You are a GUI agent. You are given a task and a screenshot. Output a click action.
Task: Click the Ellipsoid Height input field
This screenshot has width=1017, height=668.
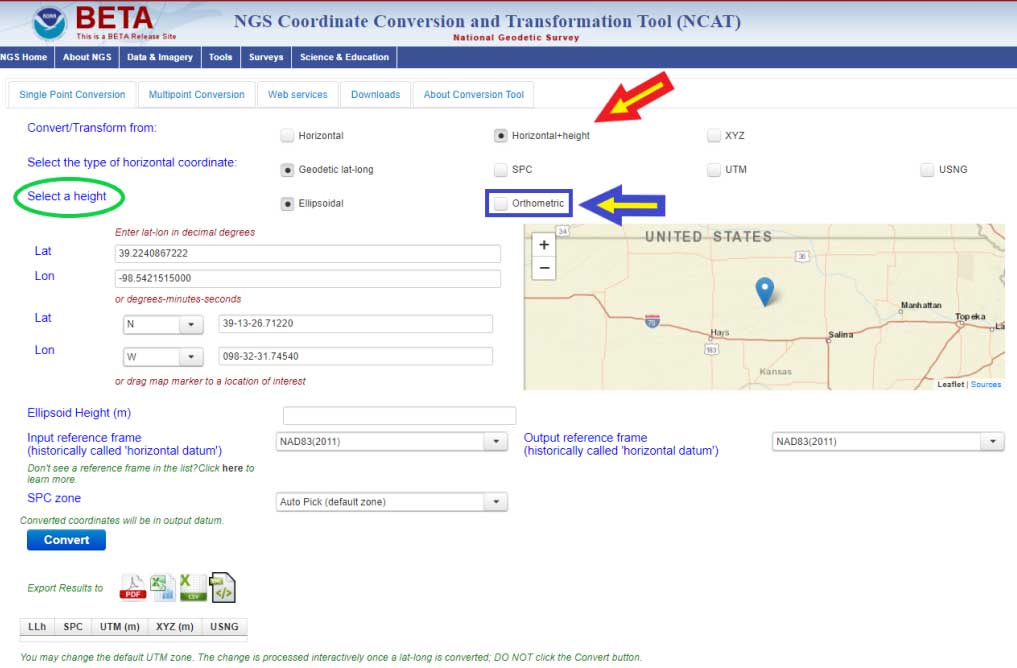pyautogui.click(x=399, y=416)
